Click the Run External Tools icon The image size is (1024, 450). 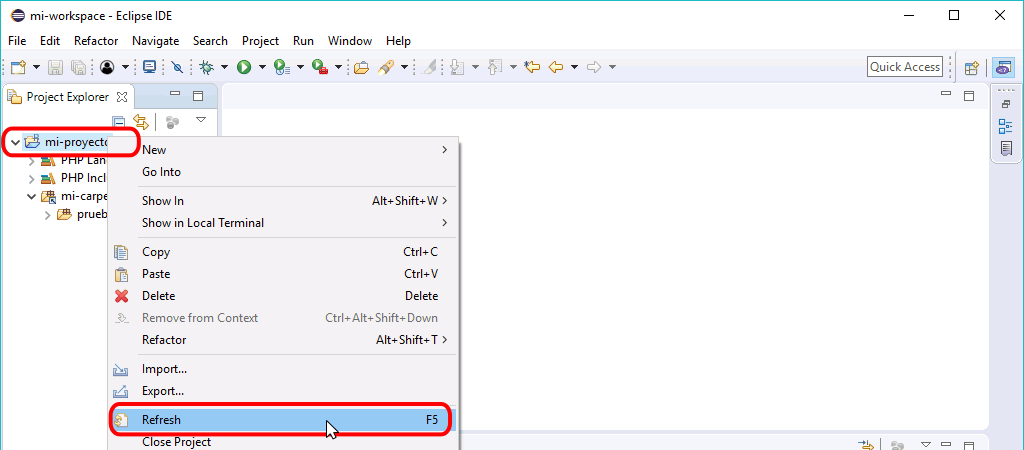(321, 67)
